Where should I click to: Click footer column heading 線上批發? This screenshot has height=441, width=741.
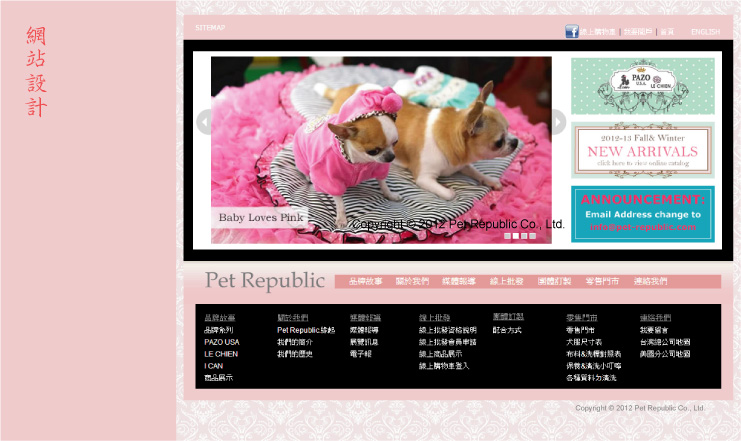[x=434, y=318]
